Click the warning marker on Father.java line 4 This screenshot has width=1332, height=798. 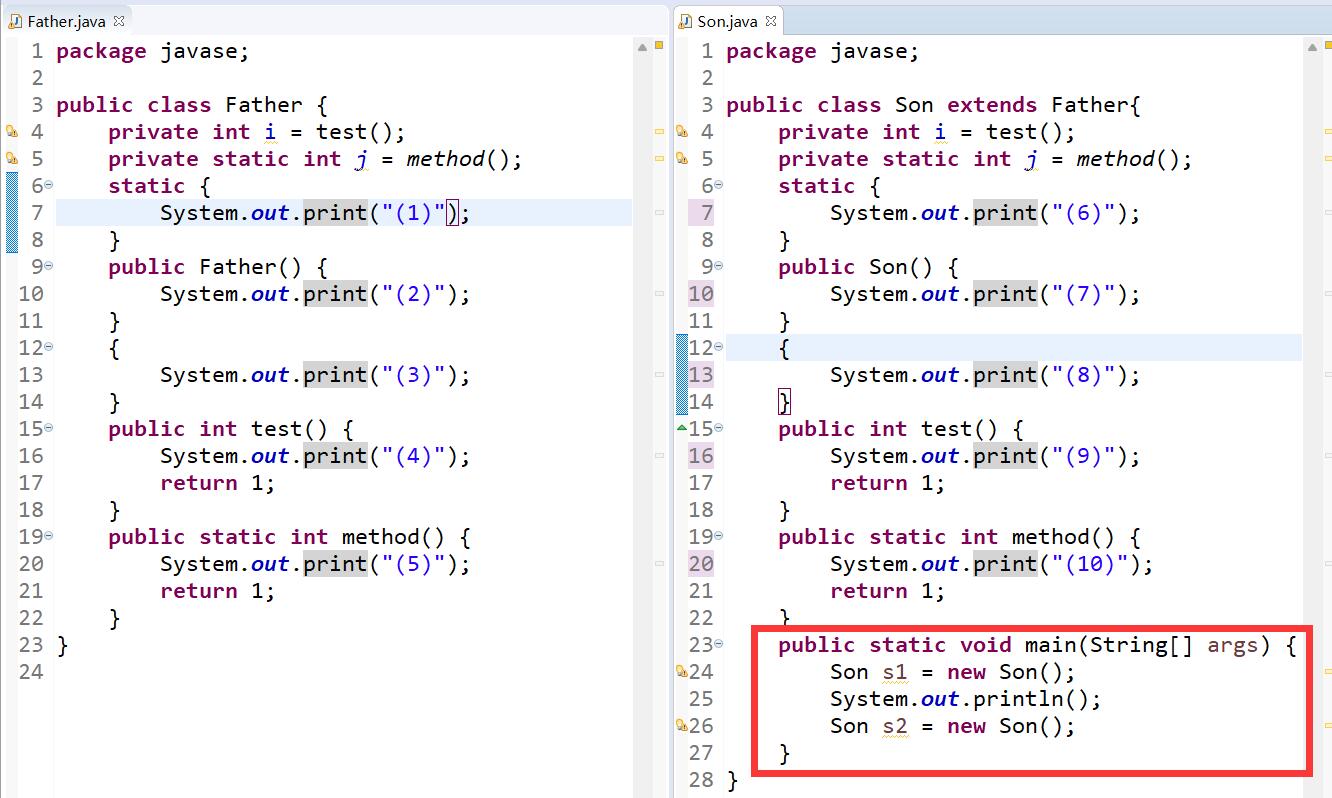coord(12,132)
